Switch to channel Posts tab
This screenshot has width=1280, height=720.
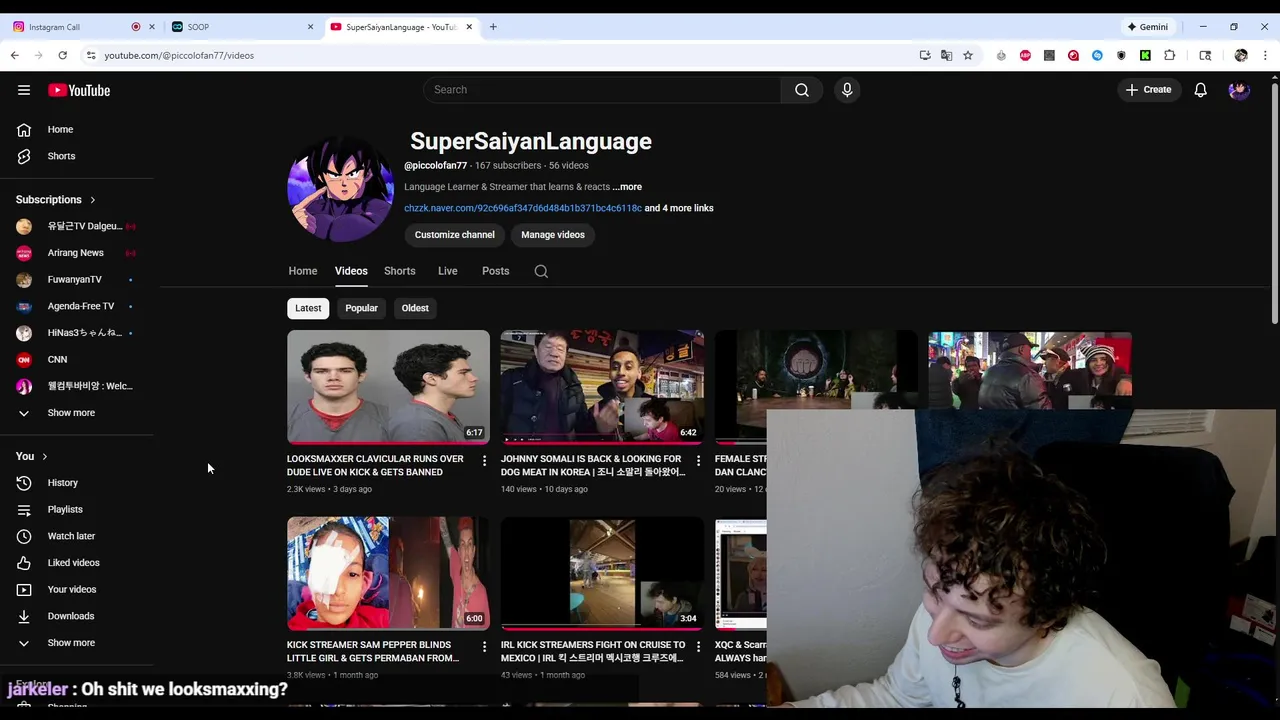pyautogui.click(x=495, y=271)
